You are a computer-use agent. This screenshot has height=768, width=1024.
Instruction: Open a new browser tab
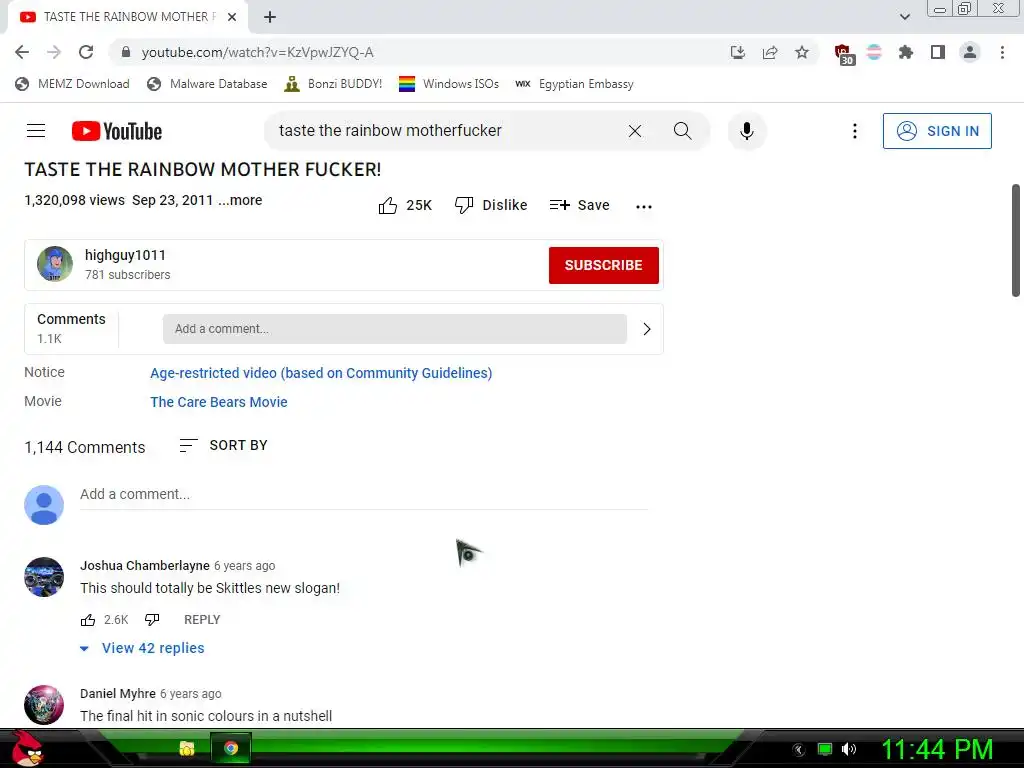pyautogui.click(x=270, y=17)
